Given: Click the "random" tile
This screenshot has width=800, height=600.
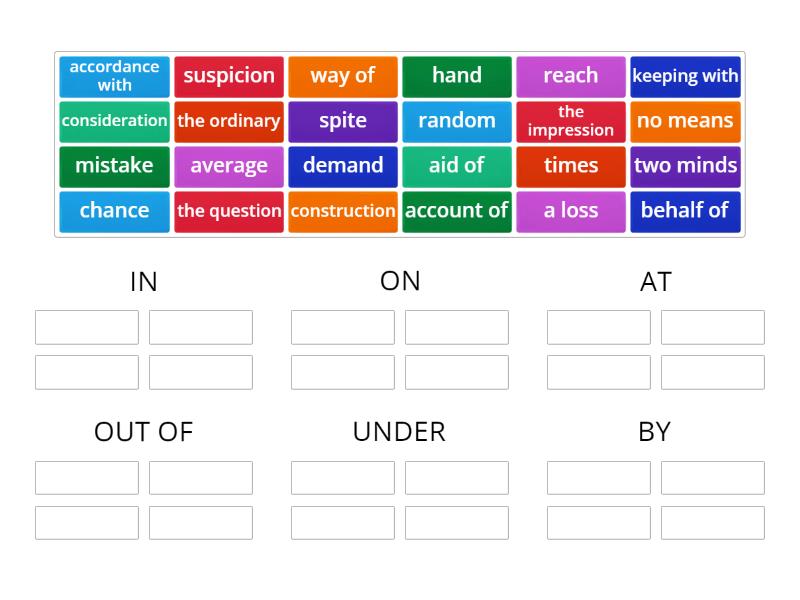Looking at the screenshot, I should [x=456, y=121].
